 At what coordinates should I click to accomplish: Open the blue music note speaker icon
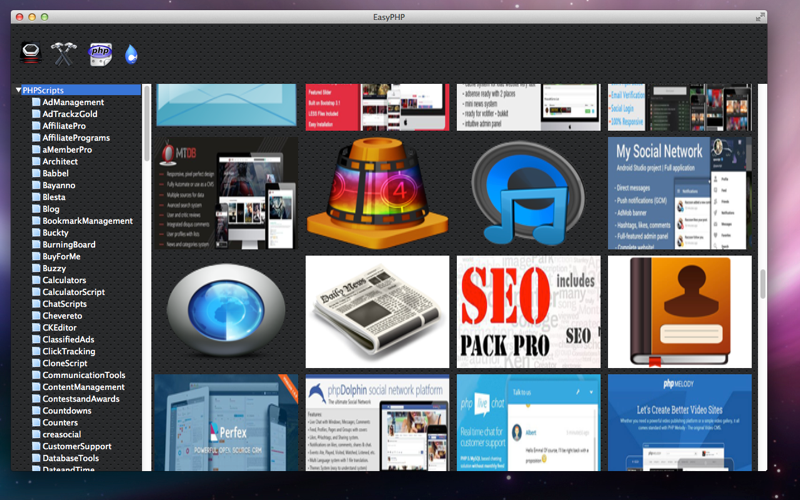click(529, 193)
